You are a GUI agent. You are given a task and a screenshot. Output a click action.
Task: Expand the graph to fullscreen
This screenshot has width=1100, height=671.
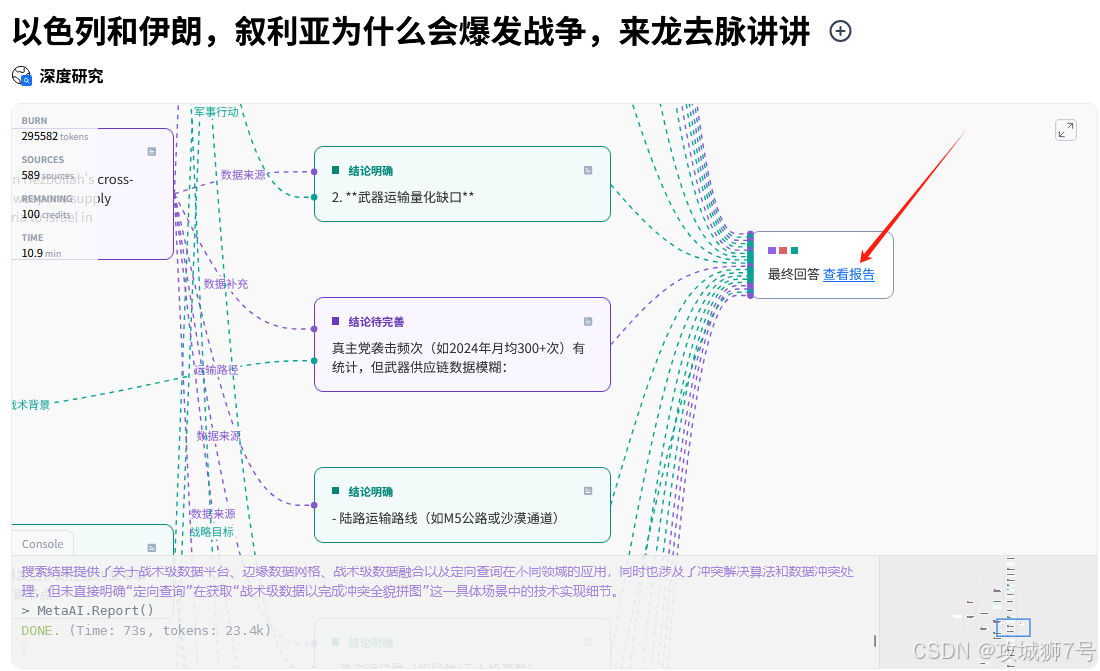(x=1066, y=130)
